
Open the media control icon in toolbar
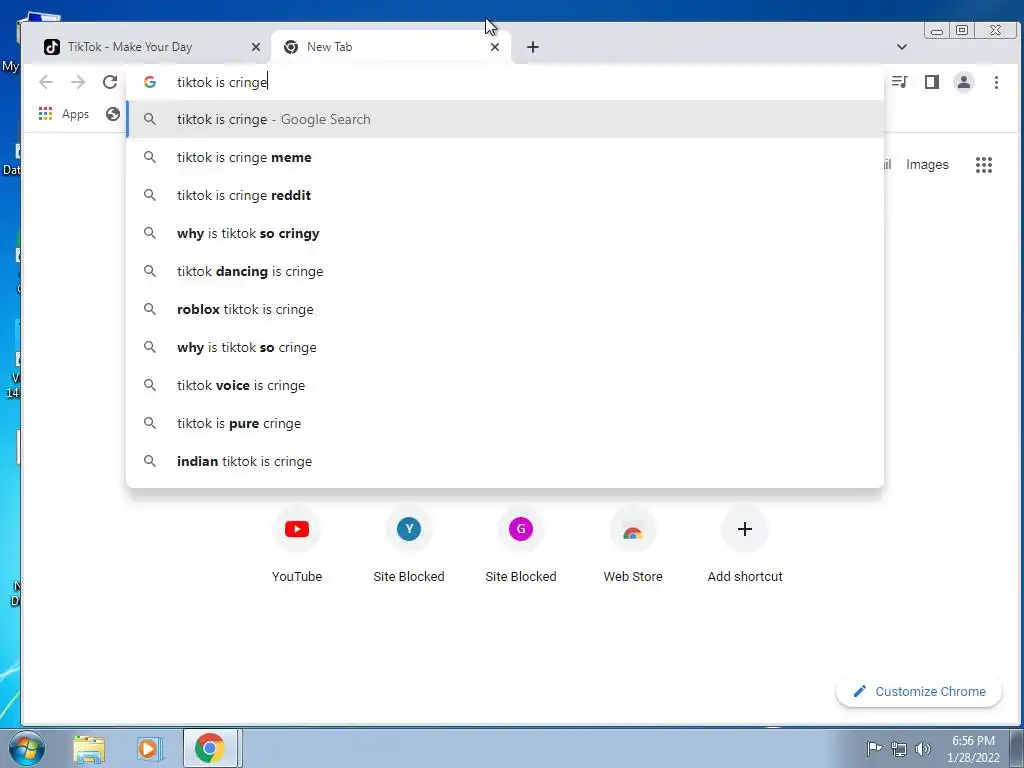pos(900,82)
